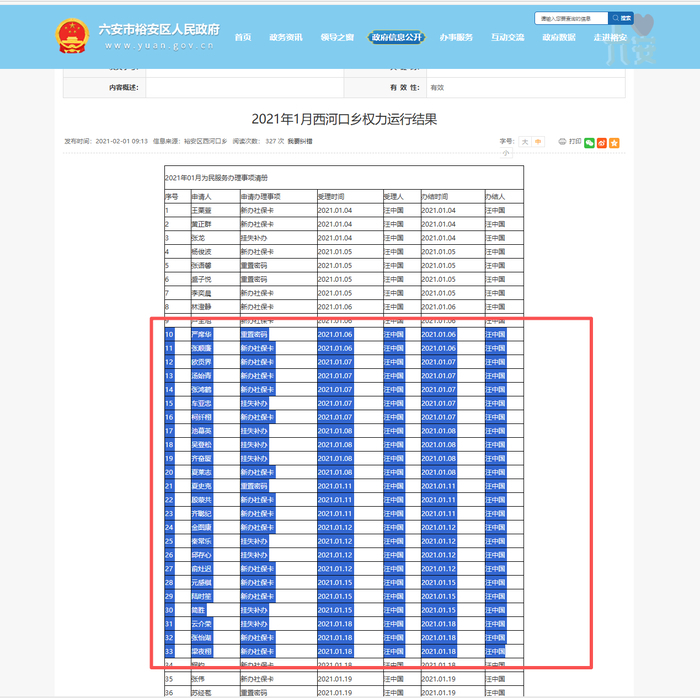700x698 pixels.
Task: Open the 政务资讯 navigation item
Action: coord(286,37)
